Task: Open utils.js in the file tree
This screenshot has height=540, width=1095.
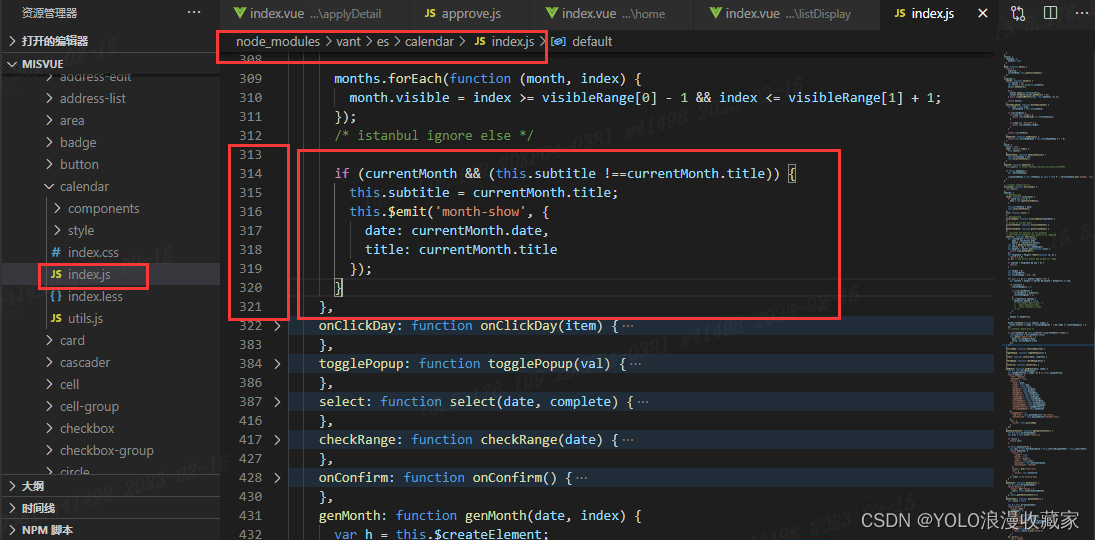Action: point(85,319)
